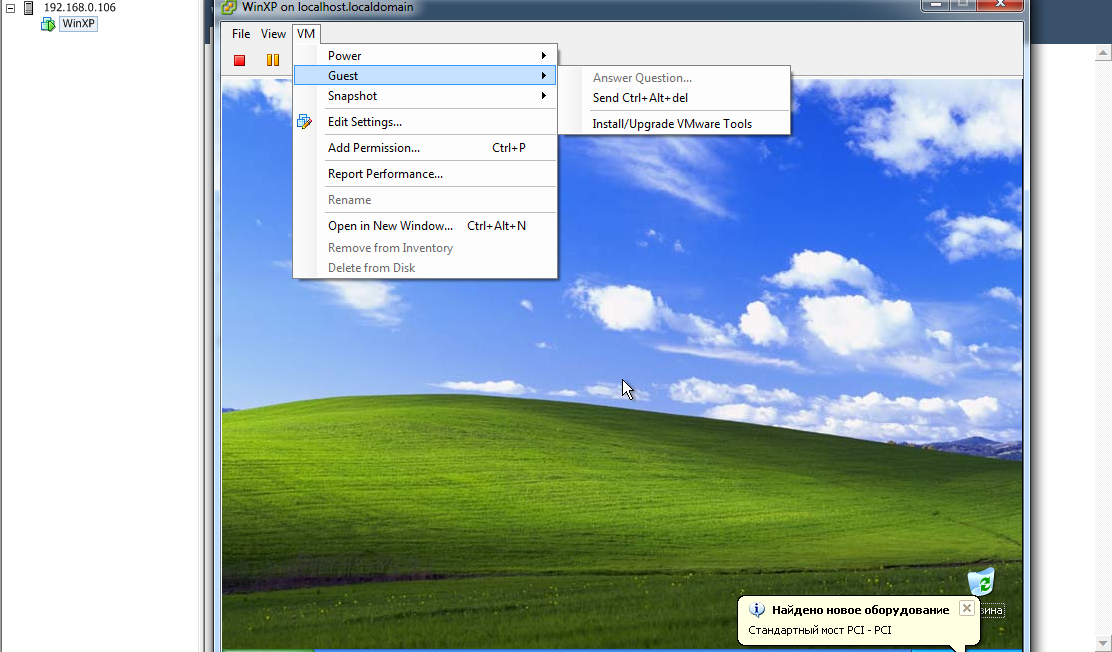1112x652 pixels.
Task: Click the "Найдено новое оборудование" balloon title
Action: coord(860,610)
